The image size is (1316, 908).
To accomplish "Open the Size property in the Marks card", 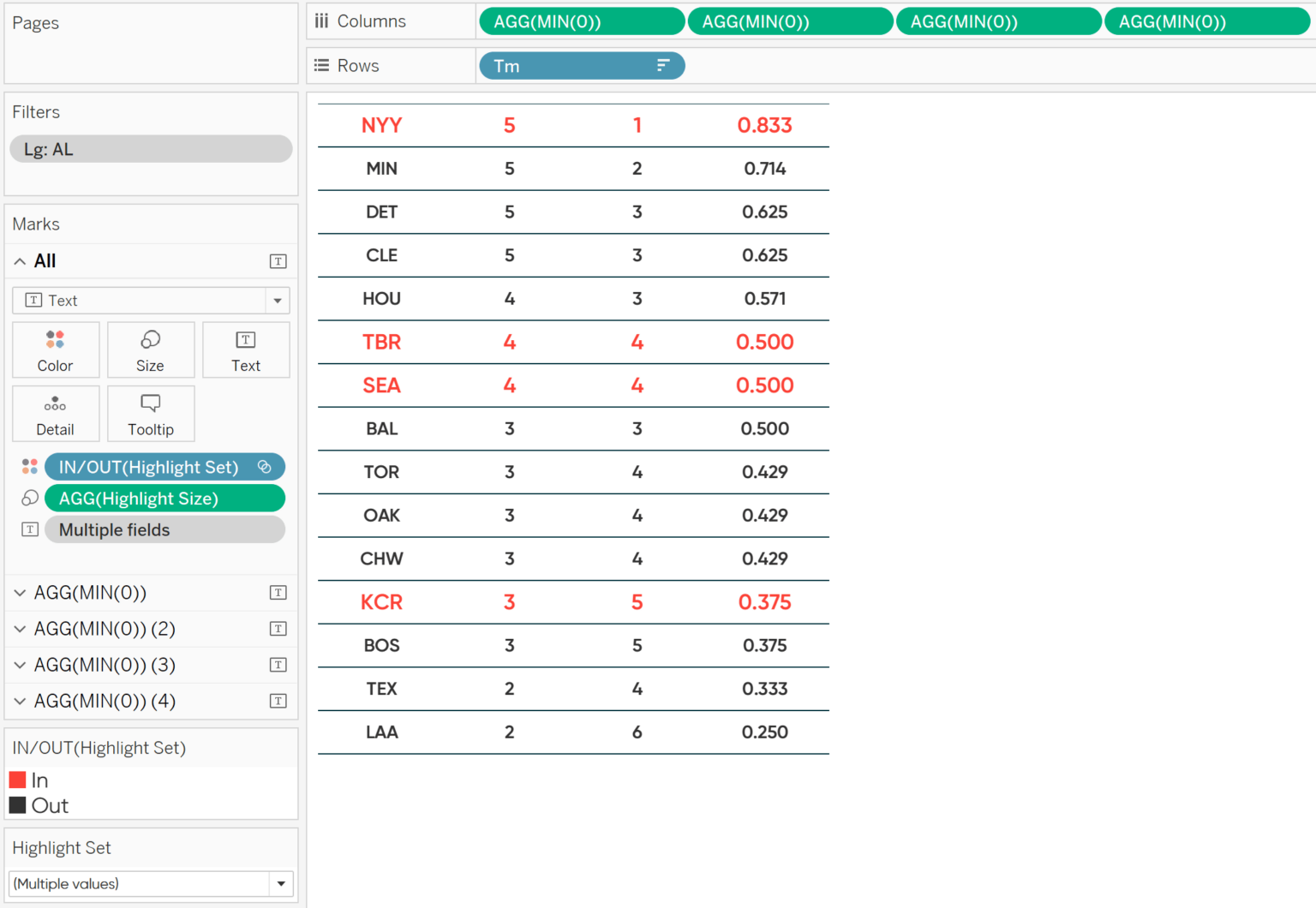I will (151, 349).
